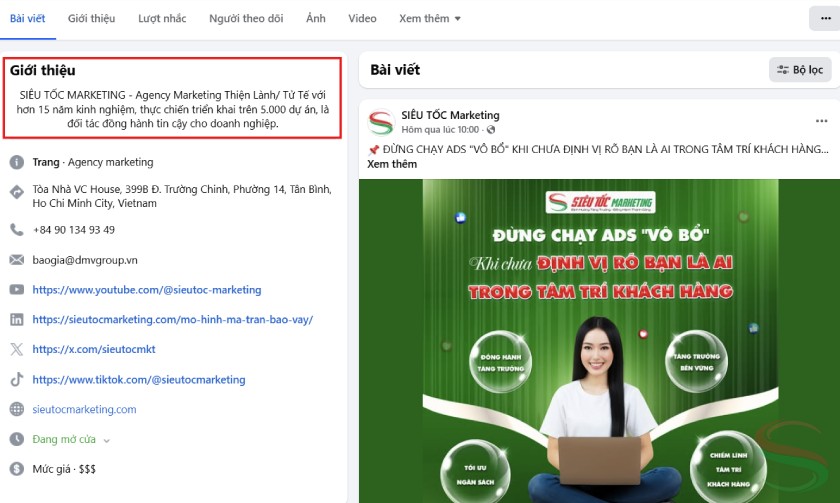Click the X (Twitter) icon
This screenshot has width=840, height=503.
[x=17, y=350]
